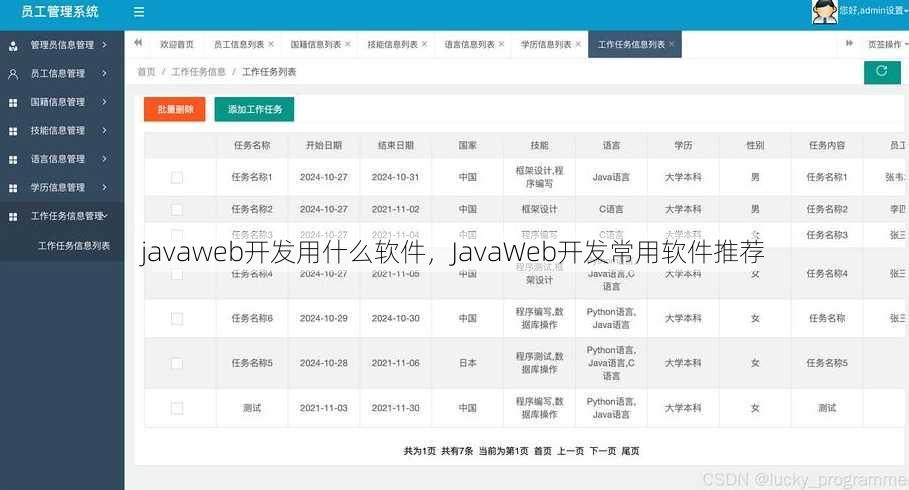Click the 语言信息管理 grid icon
The height and width of the screenshot is (490, 909).
click(13, 159)
